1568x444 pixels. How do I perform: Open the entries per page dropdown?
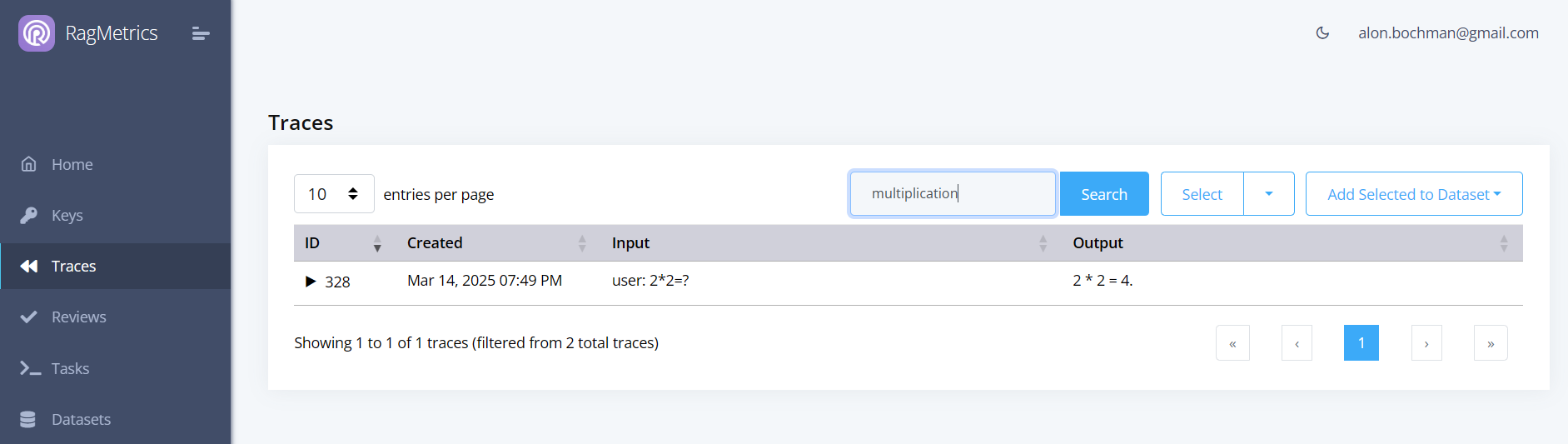pyautogui.click(x=334, y=194)
